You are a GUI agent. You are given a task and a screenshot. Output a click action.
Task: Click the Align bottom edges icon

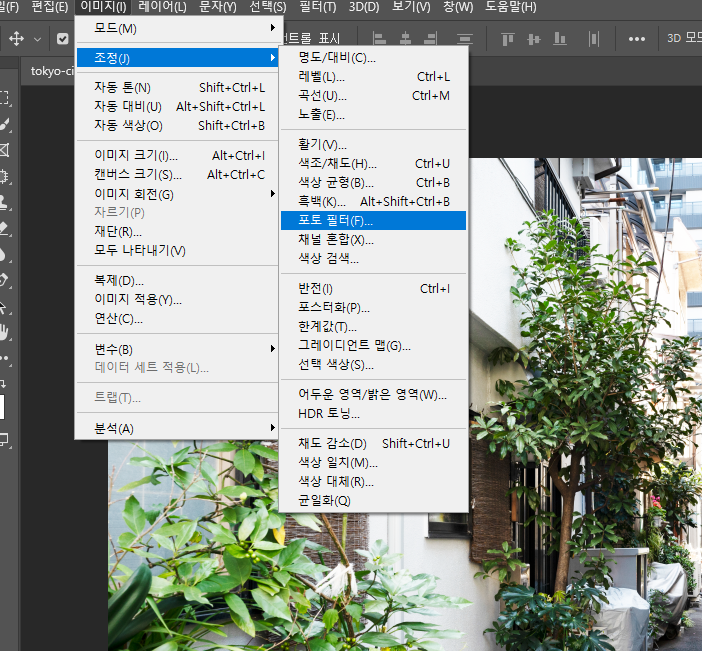(x=560, y=39)
